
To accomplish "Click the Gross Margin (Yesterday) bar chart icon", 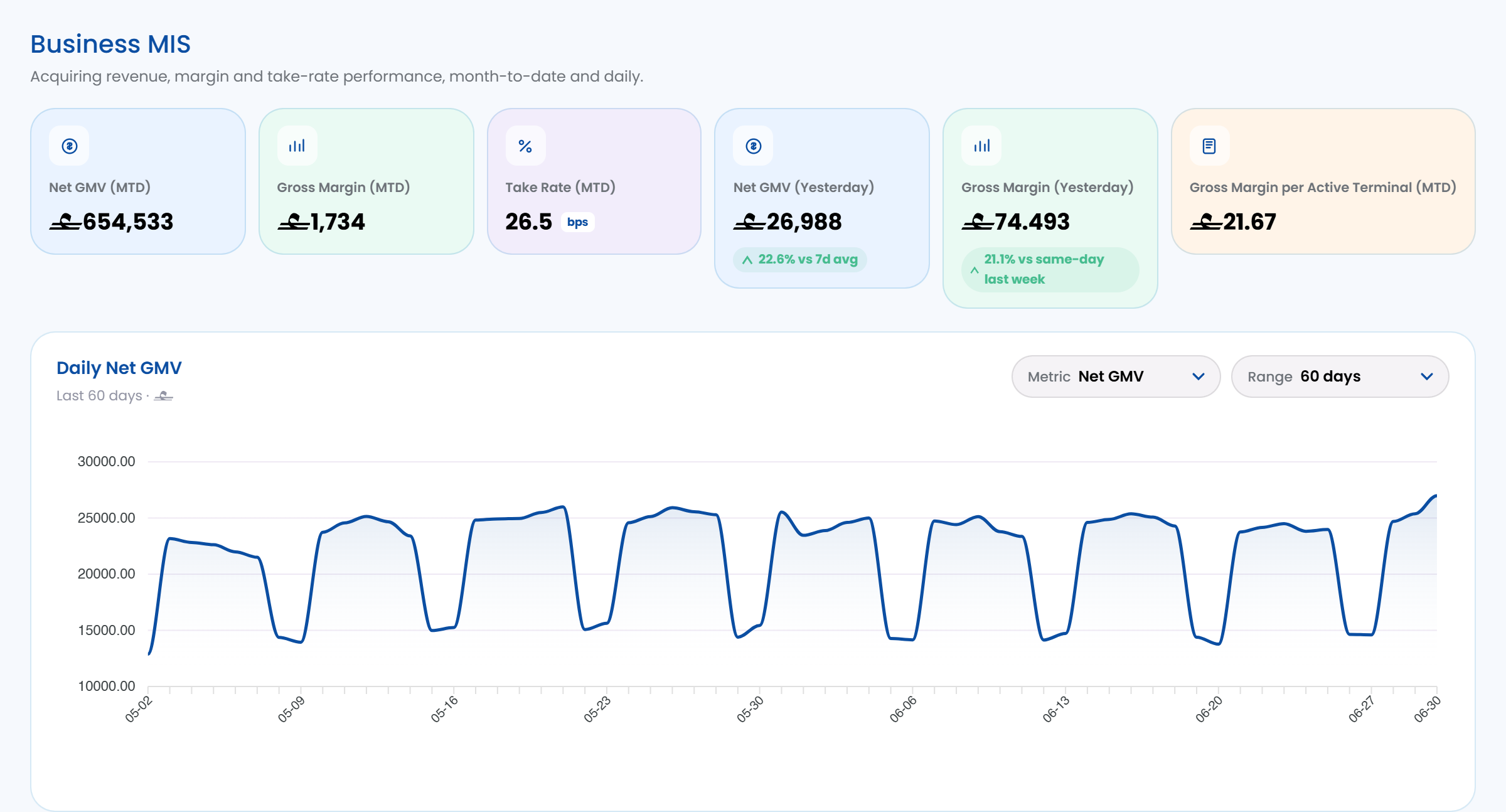I will pyautogui.click(x=982, y=146).
